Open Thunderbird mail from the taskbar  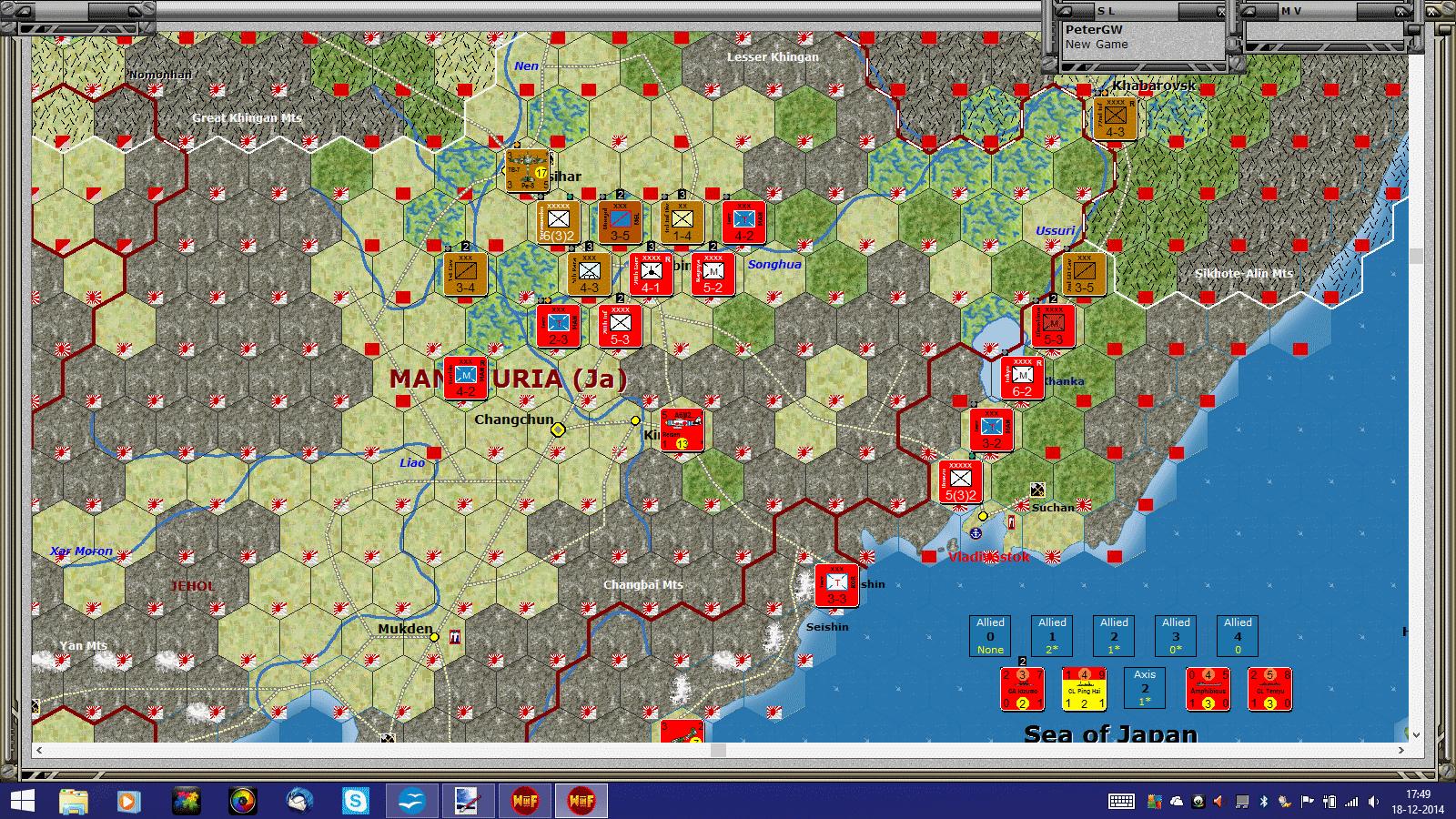point(298,801)
